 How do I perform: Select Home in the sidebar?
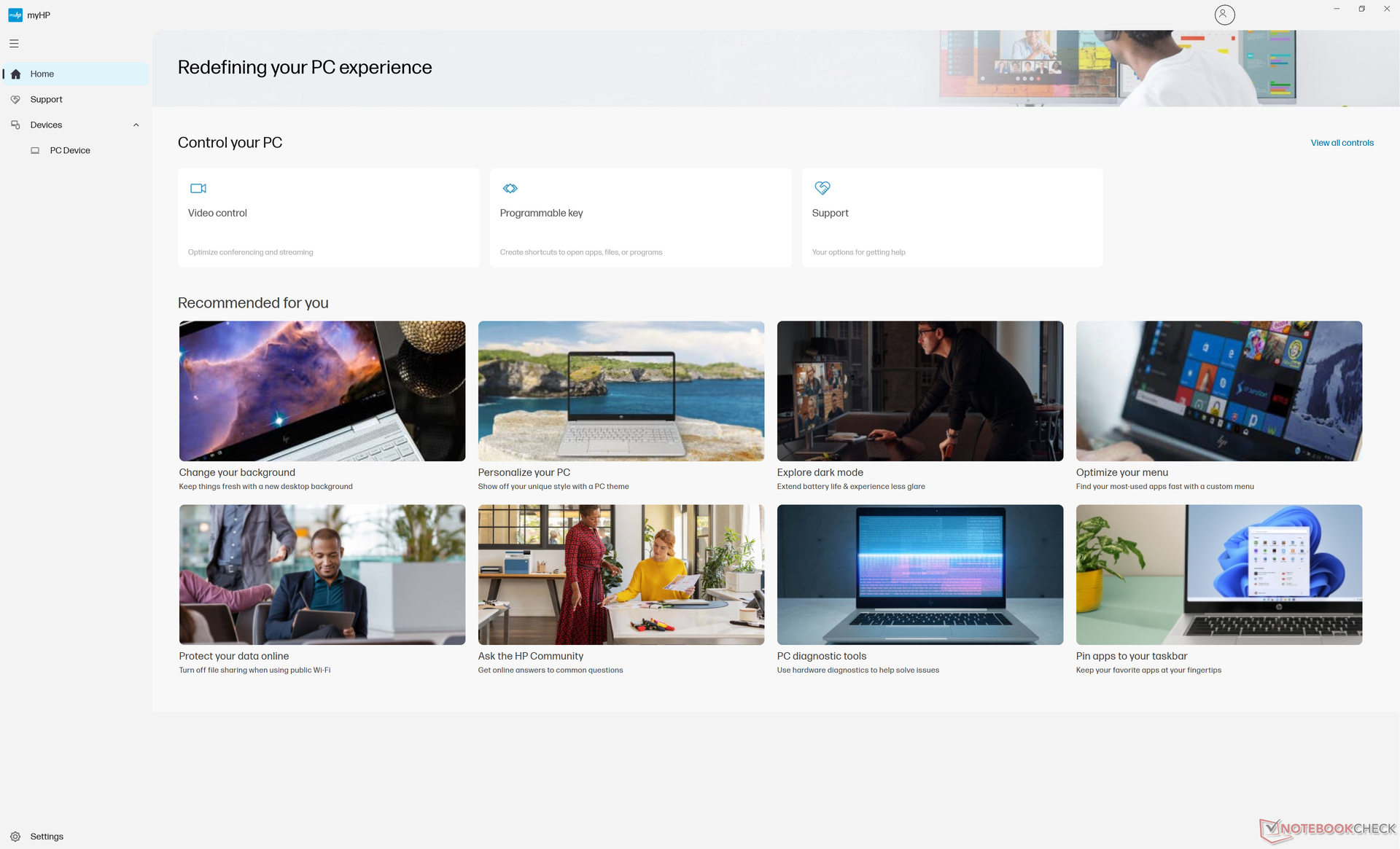[42, 74]
